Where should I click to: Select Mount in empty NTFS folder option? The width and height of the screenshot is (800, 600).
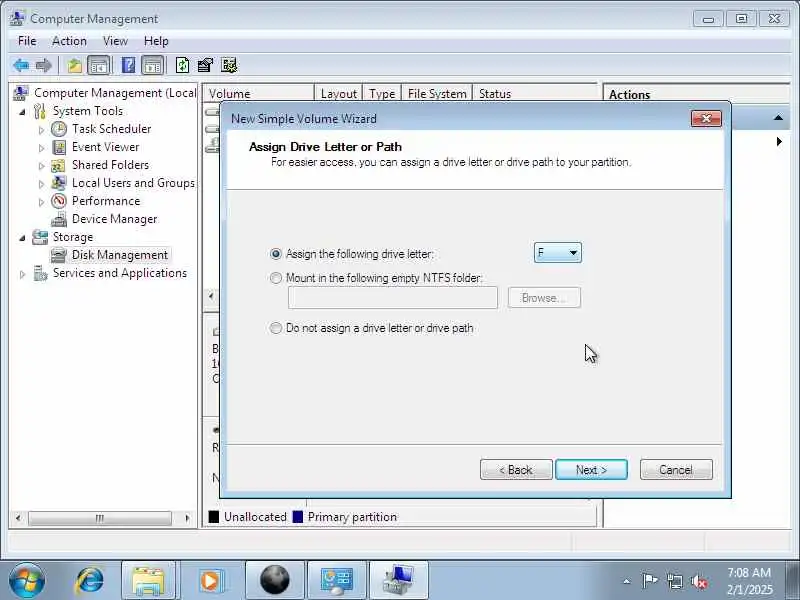click(x=276, y=278)
